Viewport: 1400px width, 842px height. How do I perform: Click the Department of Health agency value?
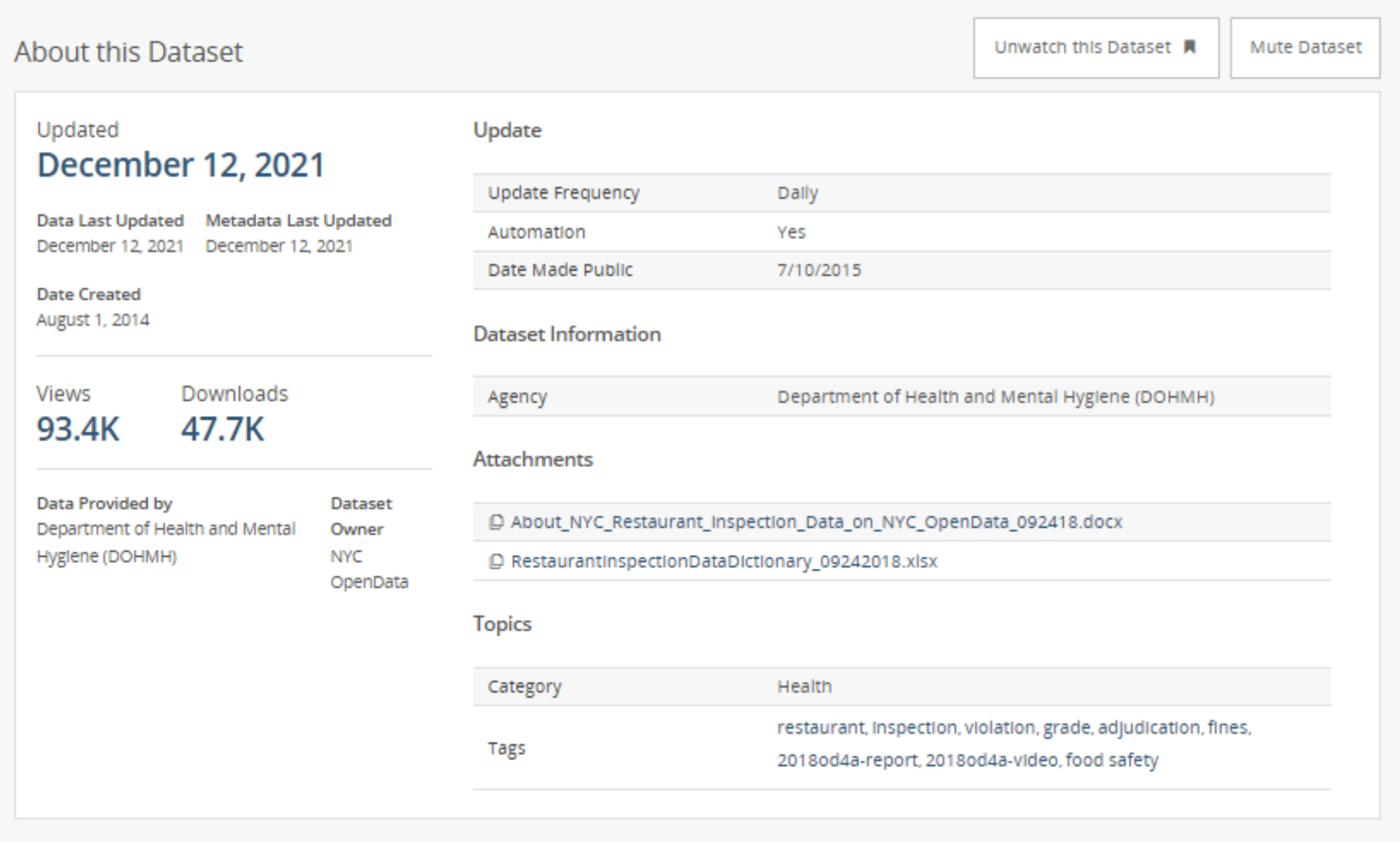point(995,397)
